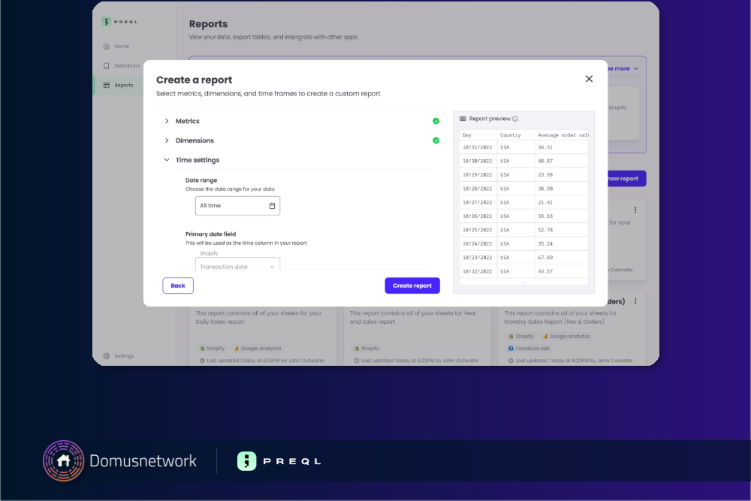Screen dimensions: 751x501
Task: Select the 10/28/2022 date cell
Action: click(x=477, y=189)
